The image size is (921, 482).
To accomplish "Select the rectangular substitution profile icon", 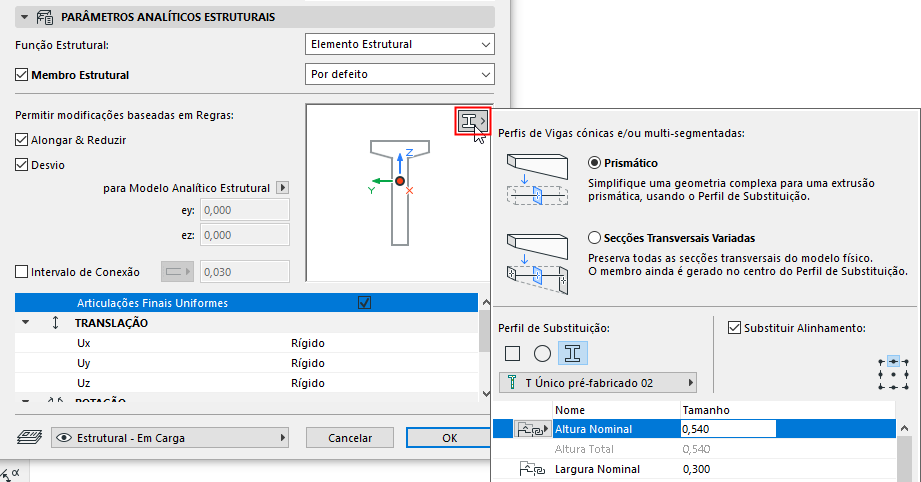I will pyautogui.click(x=512, y=353).
